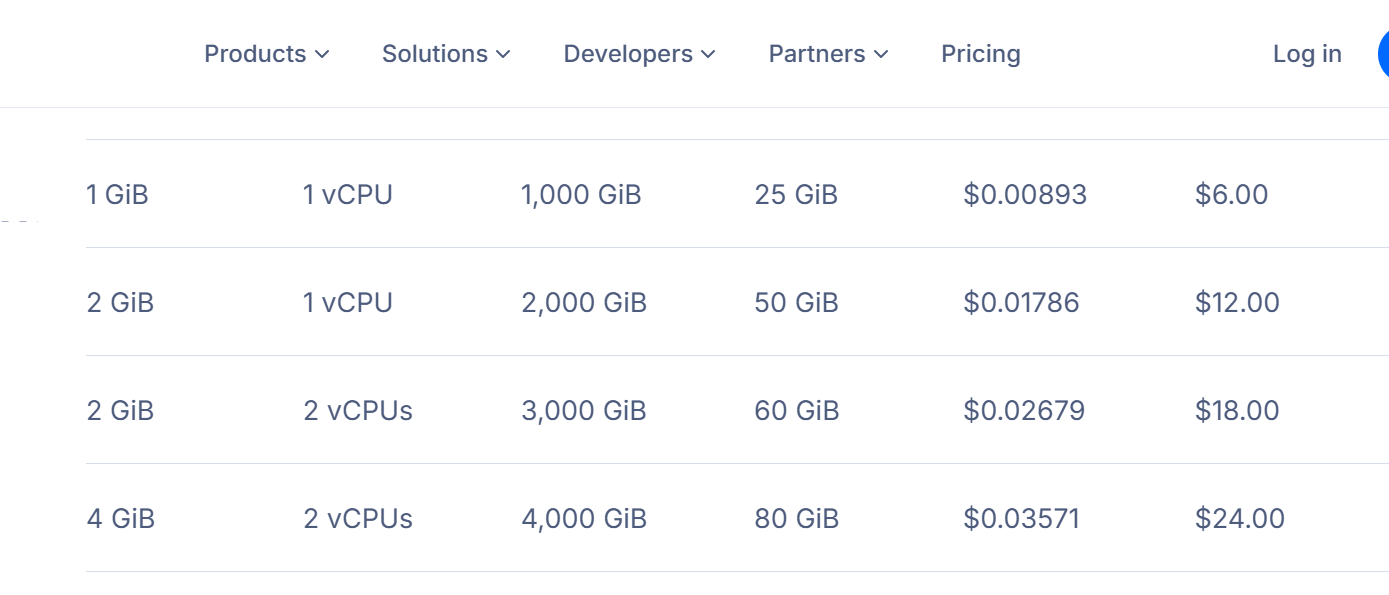The image size is (1389, 595).
Task: Click the $0.03571 hourly rate
Action: 1021,518
